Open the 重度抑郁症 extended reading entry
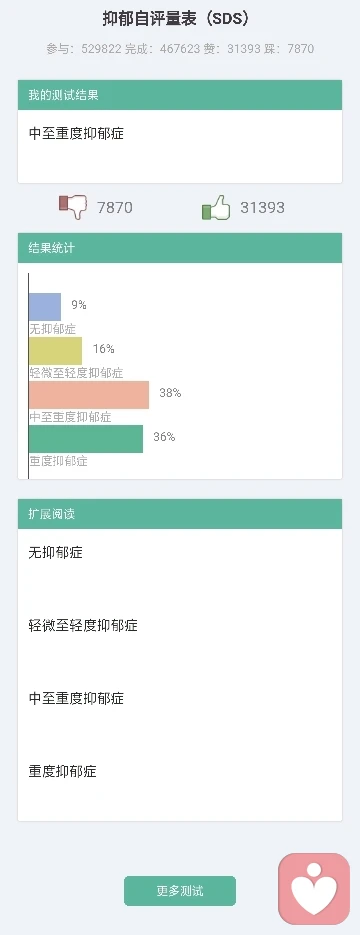The width and height of the screenshot is (360, 935). tap(63, 772)
